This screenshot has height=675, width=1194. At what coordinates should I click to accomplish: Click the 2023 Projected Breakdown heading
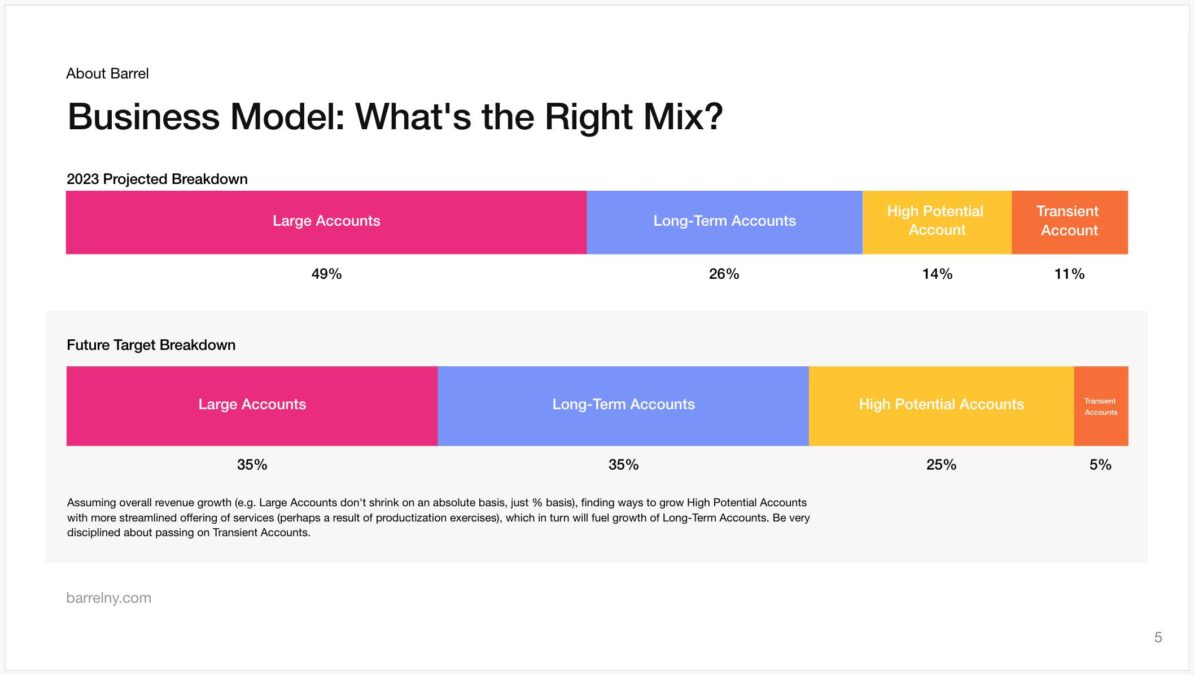pos(157,179)
